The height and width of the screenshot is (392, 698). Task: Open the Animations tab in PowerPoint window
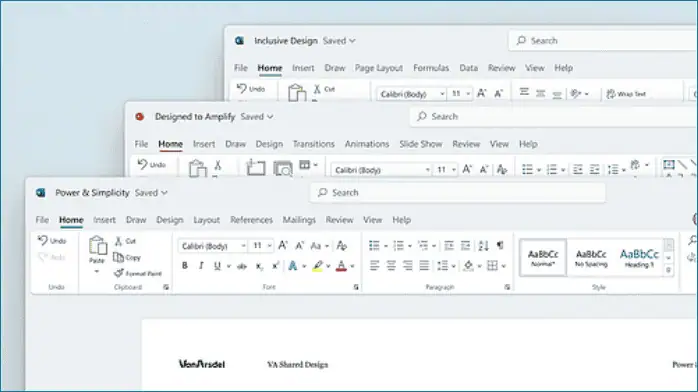click(367, 144)
